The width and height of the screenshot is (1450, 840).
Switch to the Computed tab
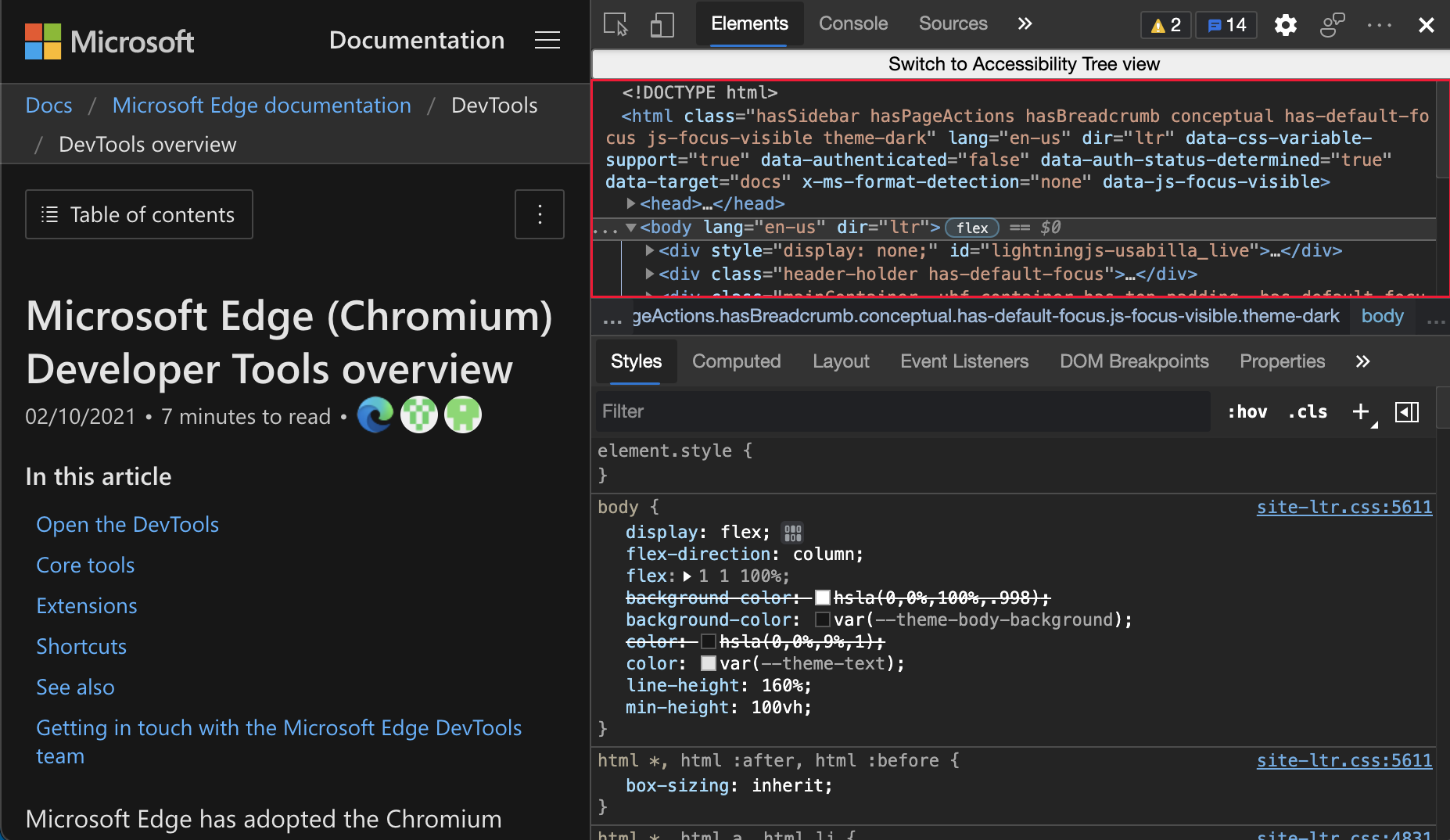pyautogui.click(x=736, y=361)
